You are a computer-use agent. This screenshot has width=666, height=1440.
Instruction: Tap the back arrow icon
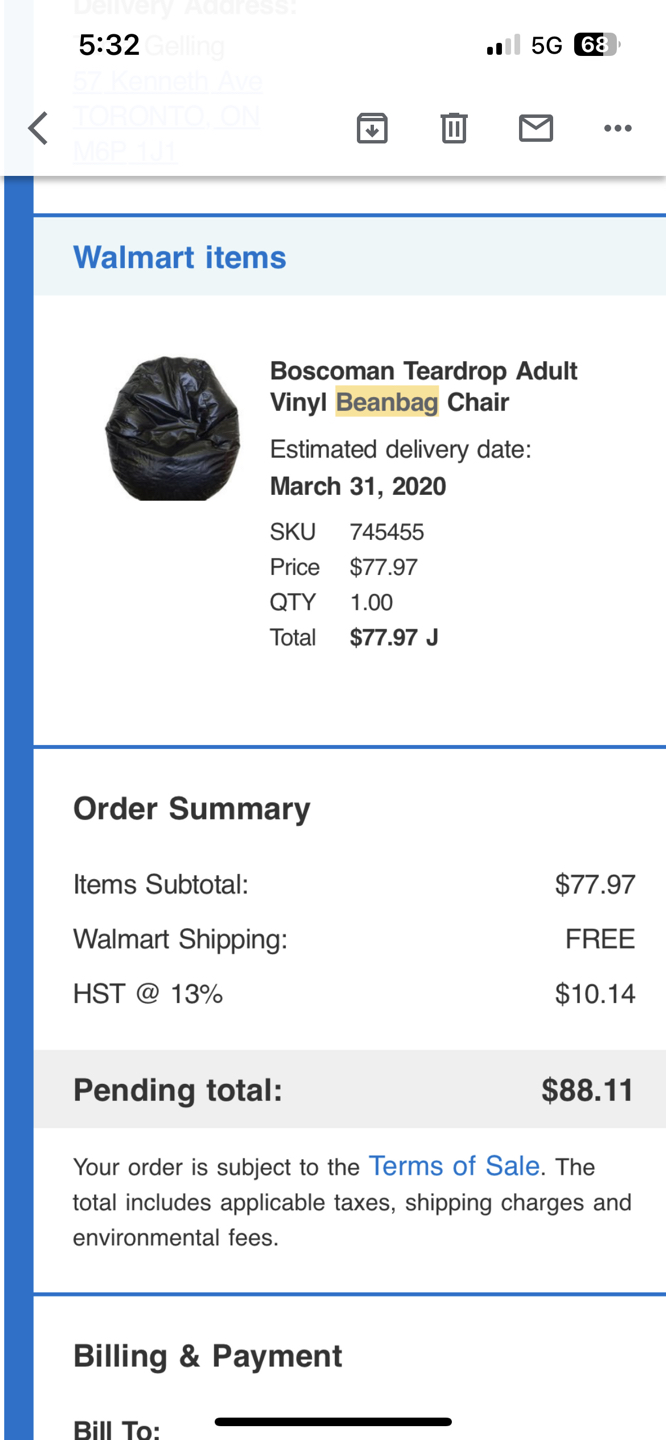tap(38, 128)
